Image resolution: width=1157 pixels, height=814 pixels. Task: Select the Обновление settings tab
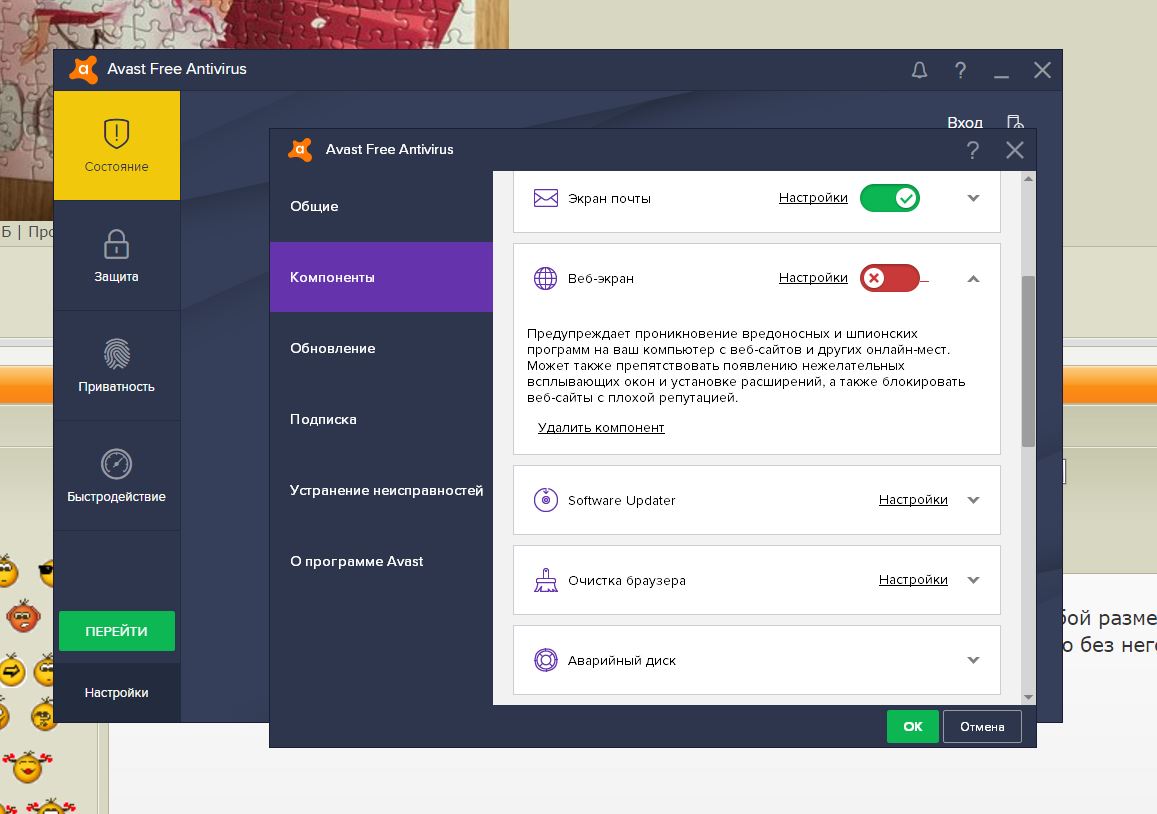pos(332,348)
